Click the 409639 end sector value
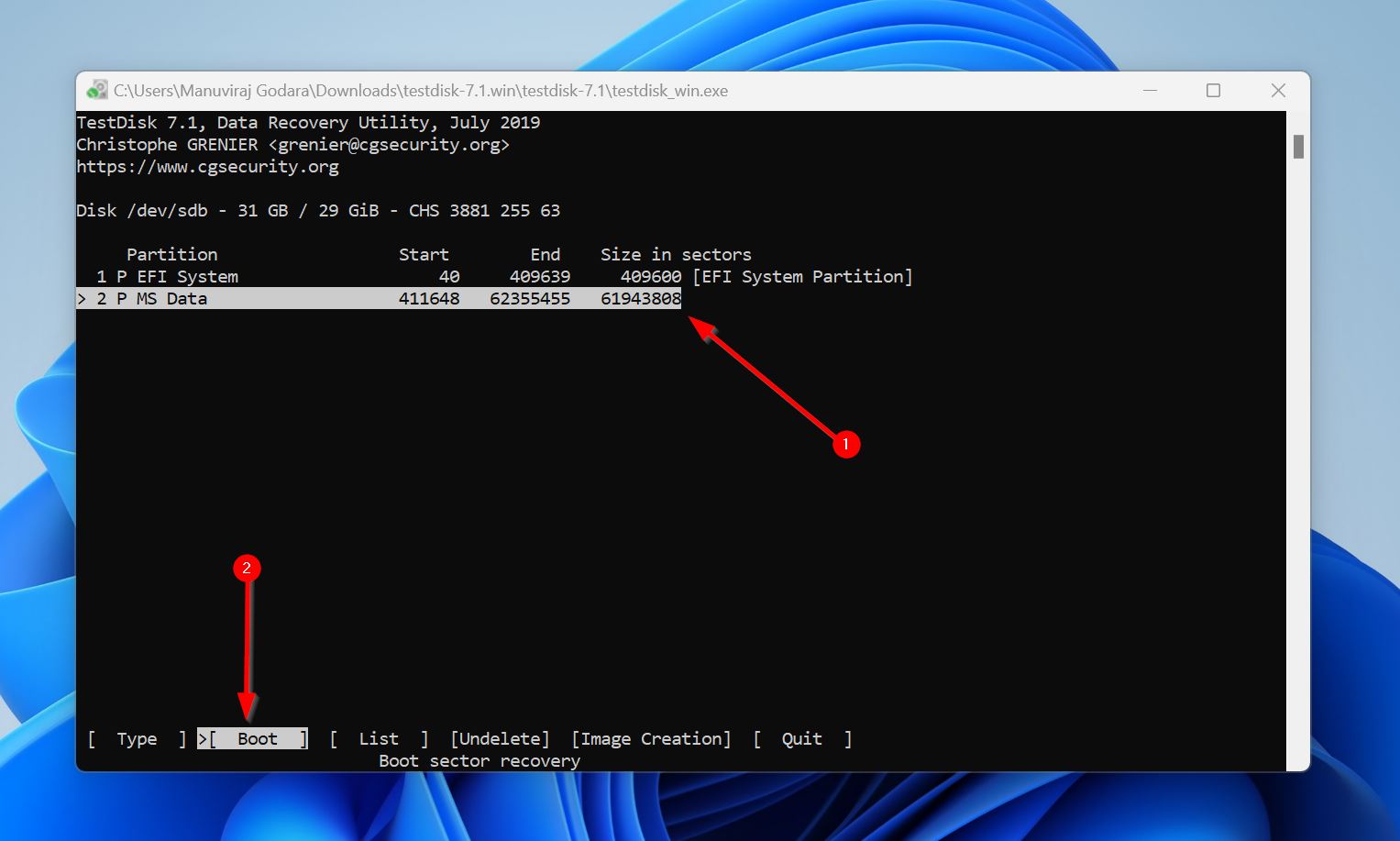The image size is (1400, 841). (x=540, y=276)
